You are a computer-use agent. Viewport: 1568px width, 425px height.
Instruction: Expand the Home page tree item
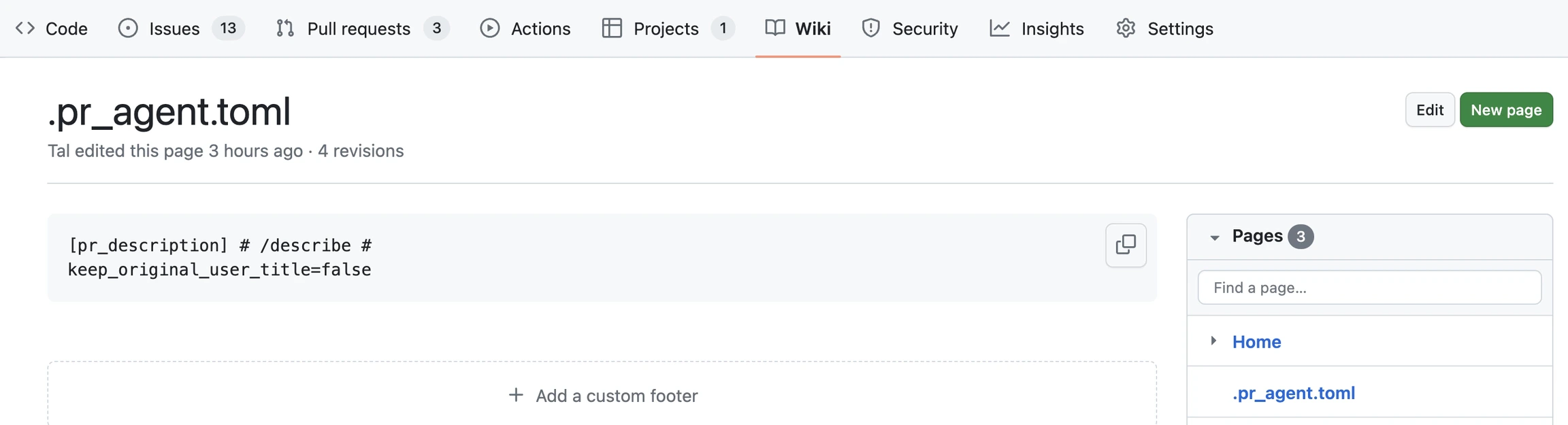click(x=1213, y=341)
